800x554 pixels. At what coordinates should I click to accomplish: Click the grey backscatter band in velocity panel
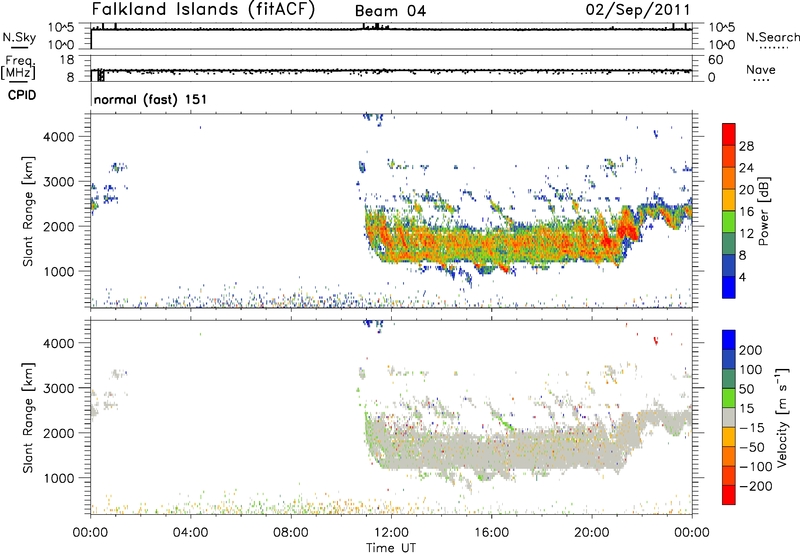click(500, 451)
